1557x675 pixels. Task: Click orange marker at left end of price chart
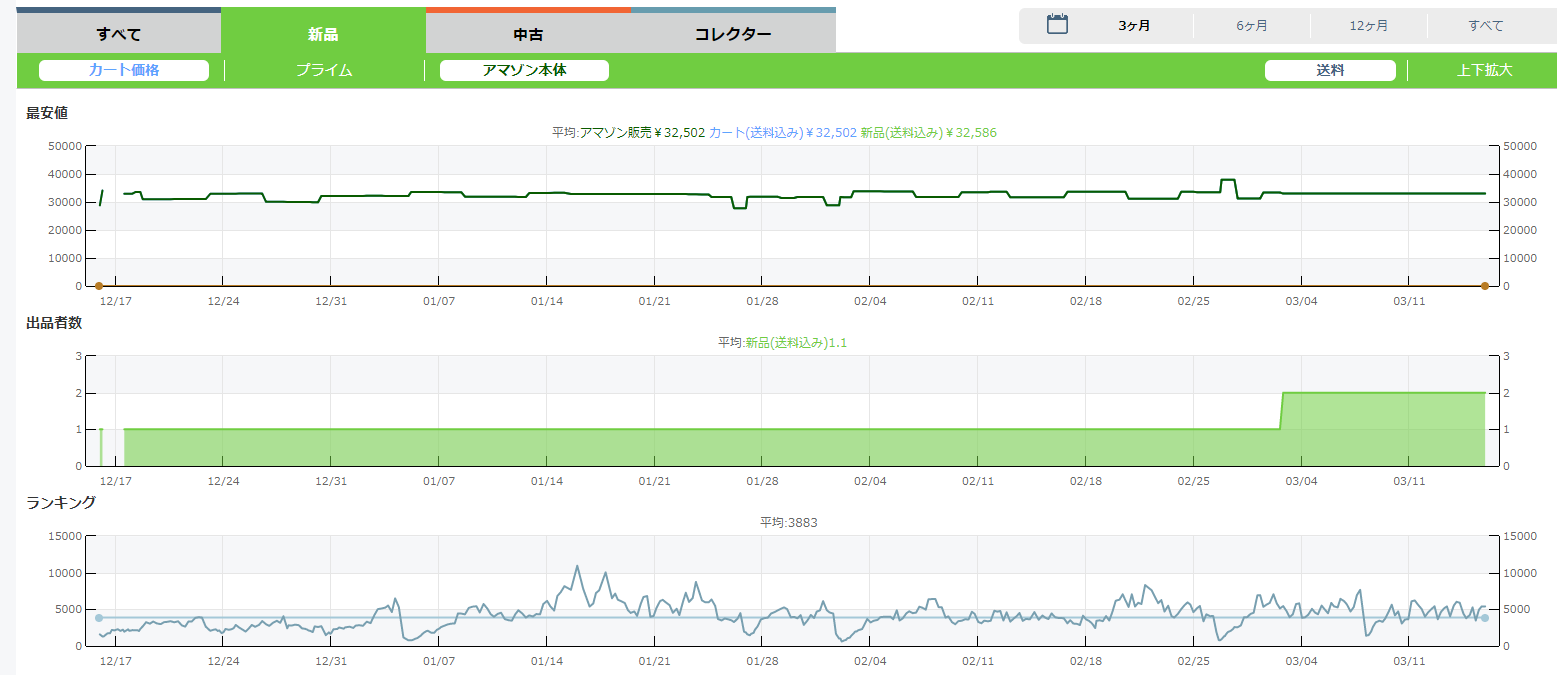(x=98, y=287)
